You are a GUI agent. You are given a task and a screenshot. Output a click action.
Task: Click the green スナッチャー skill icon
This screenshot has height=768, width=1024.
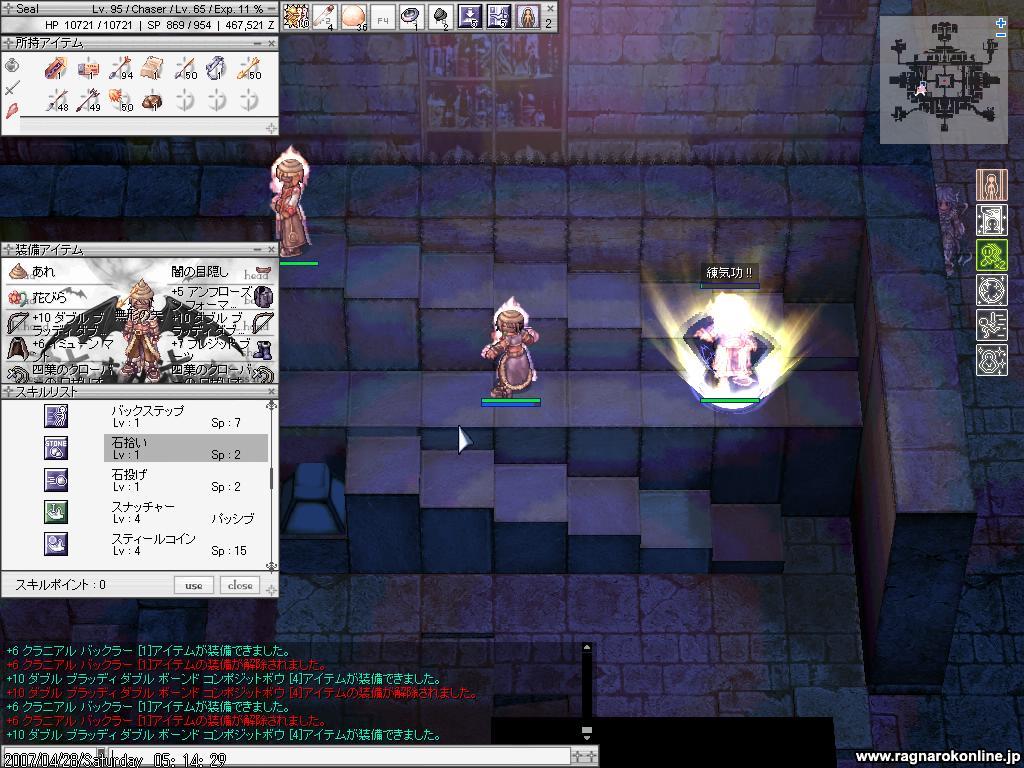pyautogui.click(x=56, y=512)
